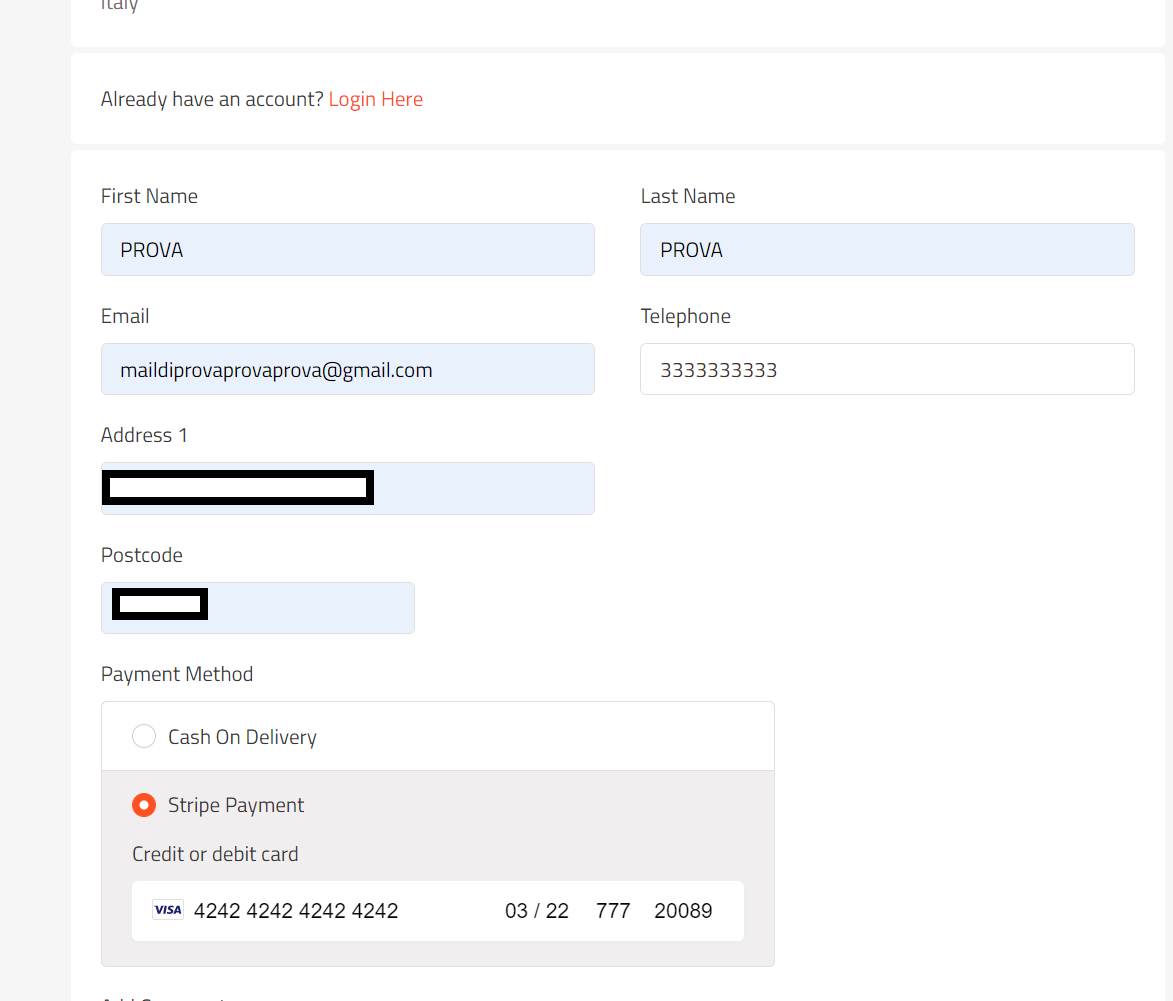Click the Stripe Payment section area
The image size is (1173, 1001).
437,868
